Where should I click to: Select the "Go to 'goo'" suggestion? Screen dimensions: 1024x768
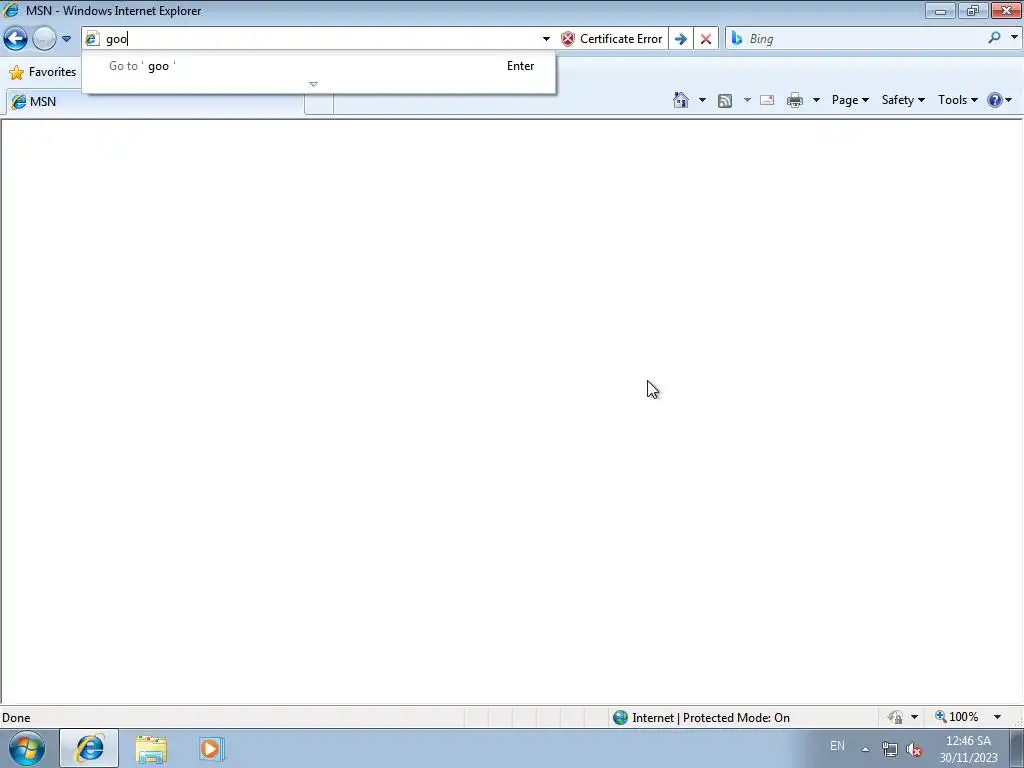(x=319, y=66)
